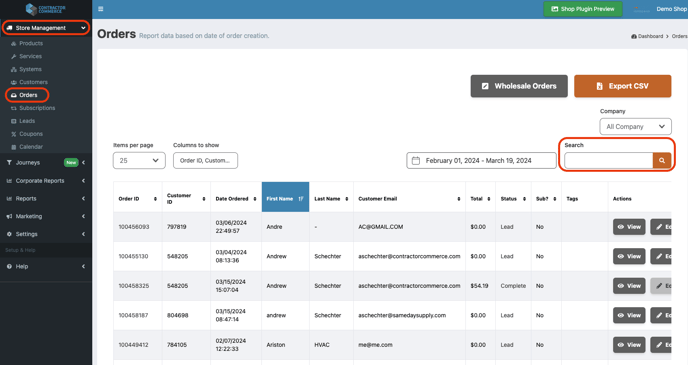Open Services in the sidebar

point(30,56)
